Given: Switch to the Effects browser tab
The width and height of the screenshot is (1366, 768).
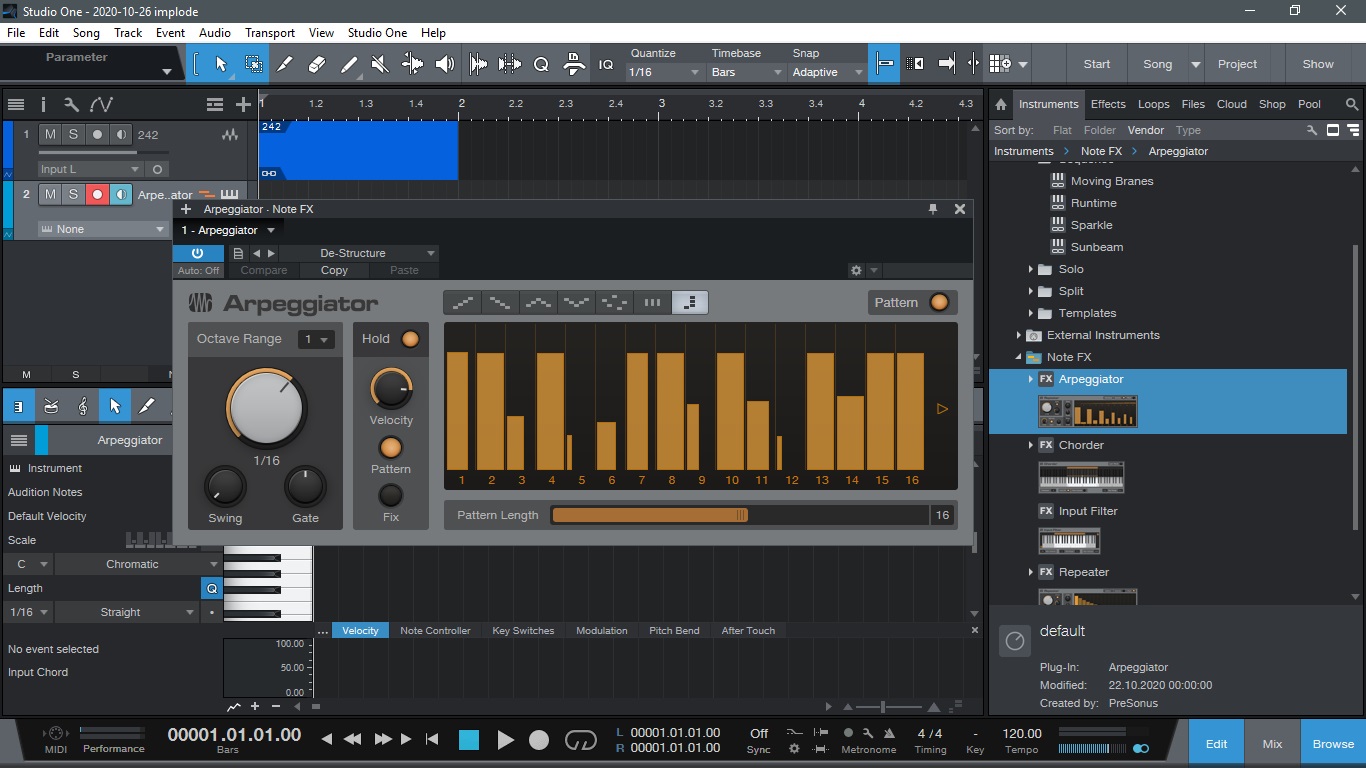Looking at the screenshot, I should [x=1107, y=104].
